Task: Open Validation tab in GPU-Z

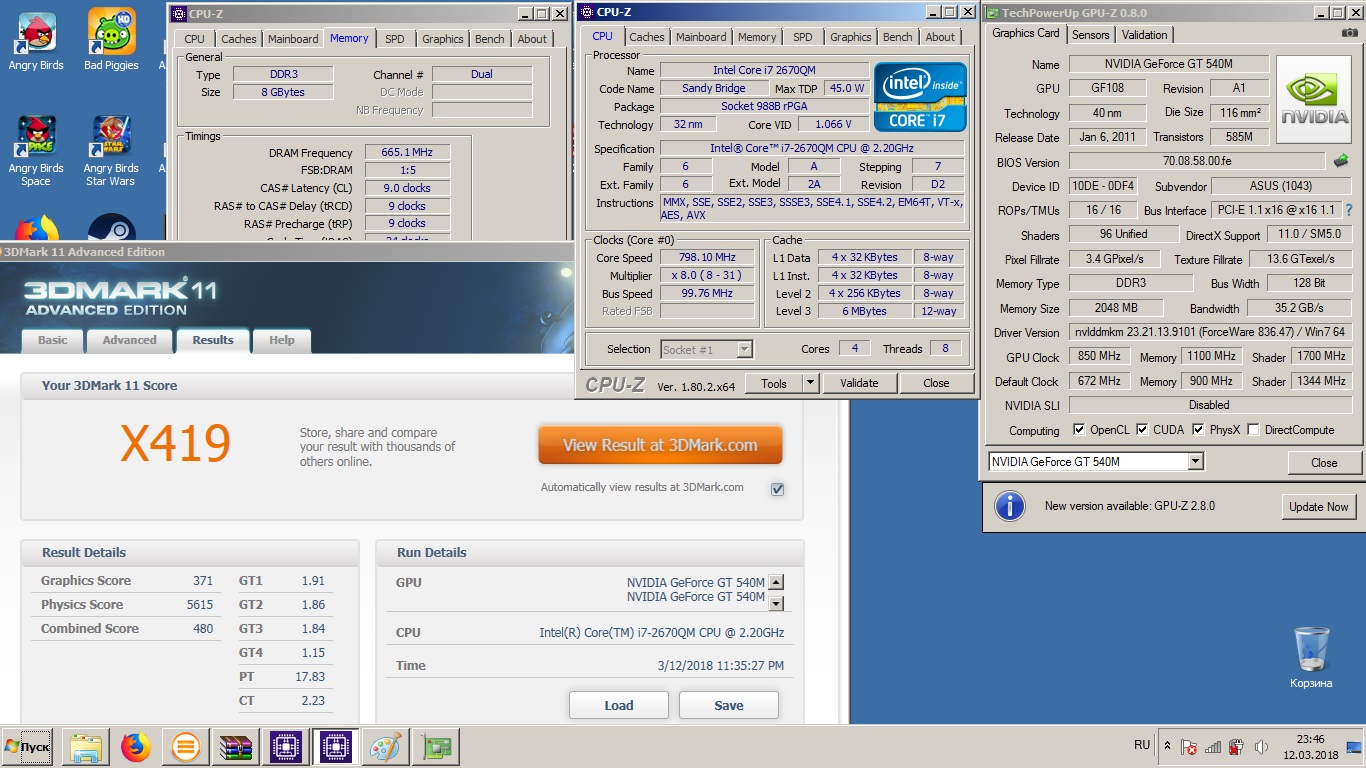Action: tap(1145, 34)
